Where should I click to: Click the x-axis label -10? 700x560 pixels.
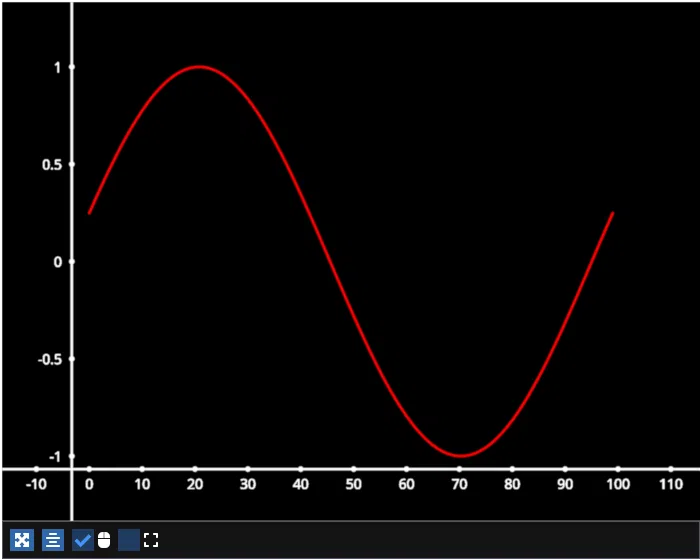pyautogui.click(x=36, y=485)
